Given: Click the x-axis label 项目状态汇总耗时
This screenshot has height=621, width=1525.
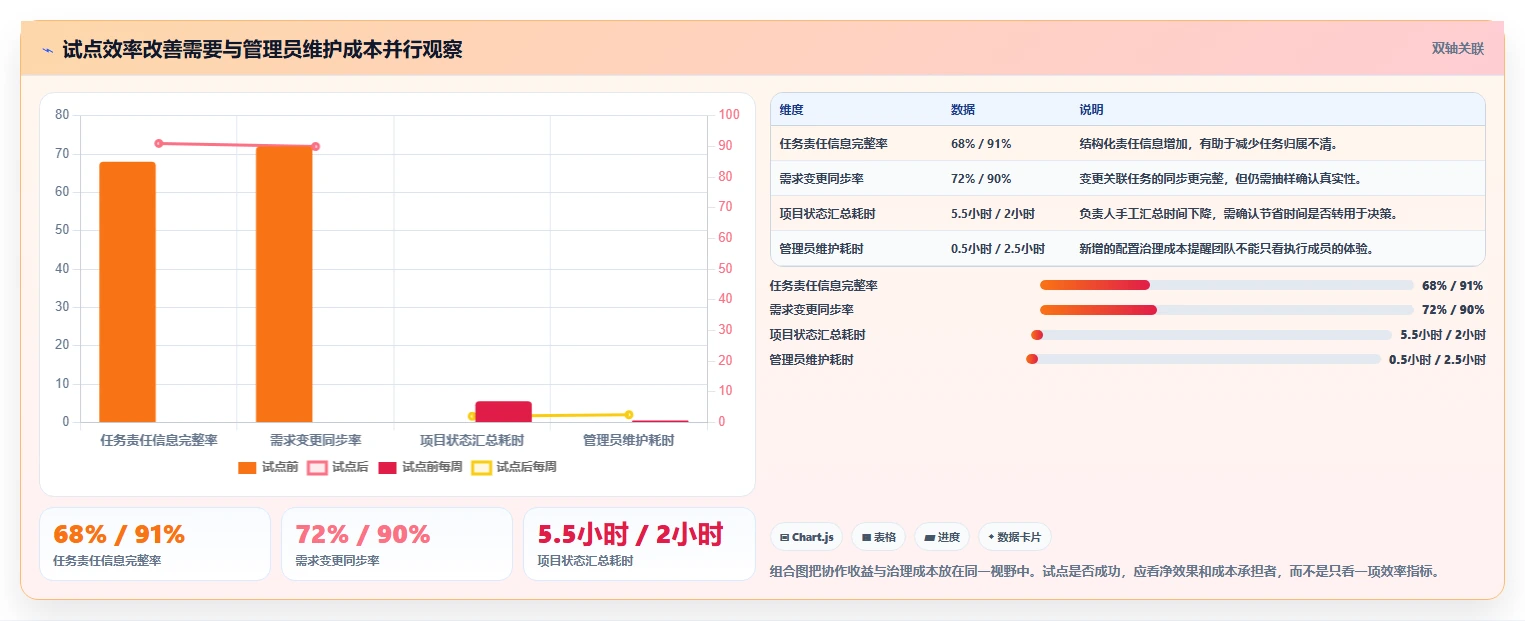Looking at the screenshot, I should tap(472, 440).
